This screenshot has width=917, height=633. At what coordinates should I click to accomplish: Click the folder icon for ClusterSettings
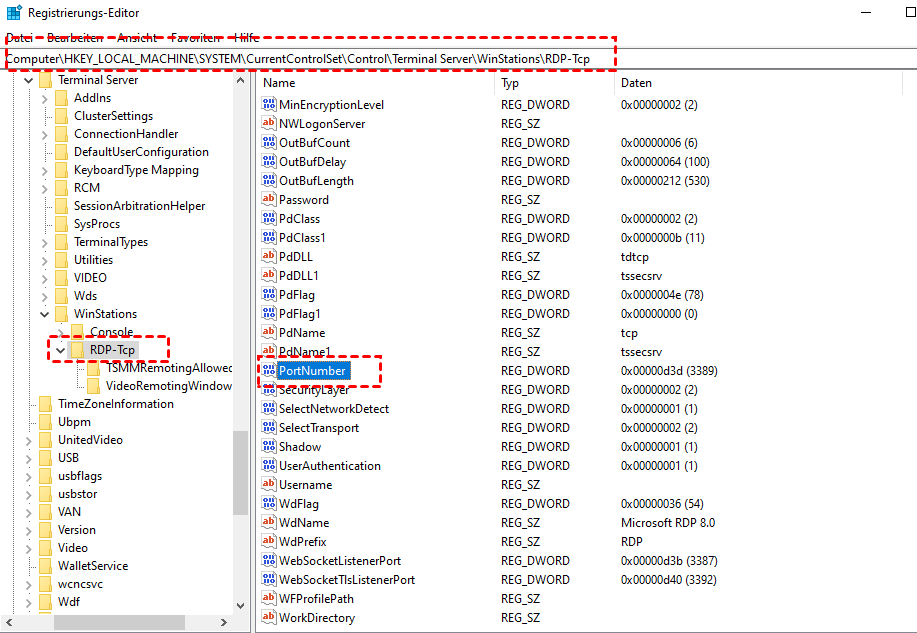[62, 116]
